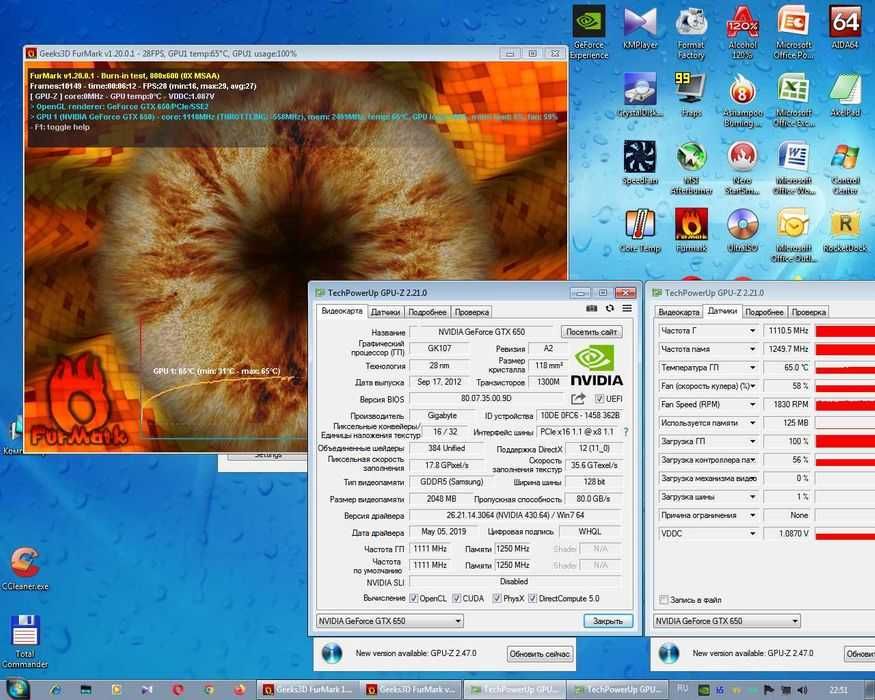Screen dimensions: 875x700
Task: Click 'Посетить сайт' button
Action: pos(592,332)
